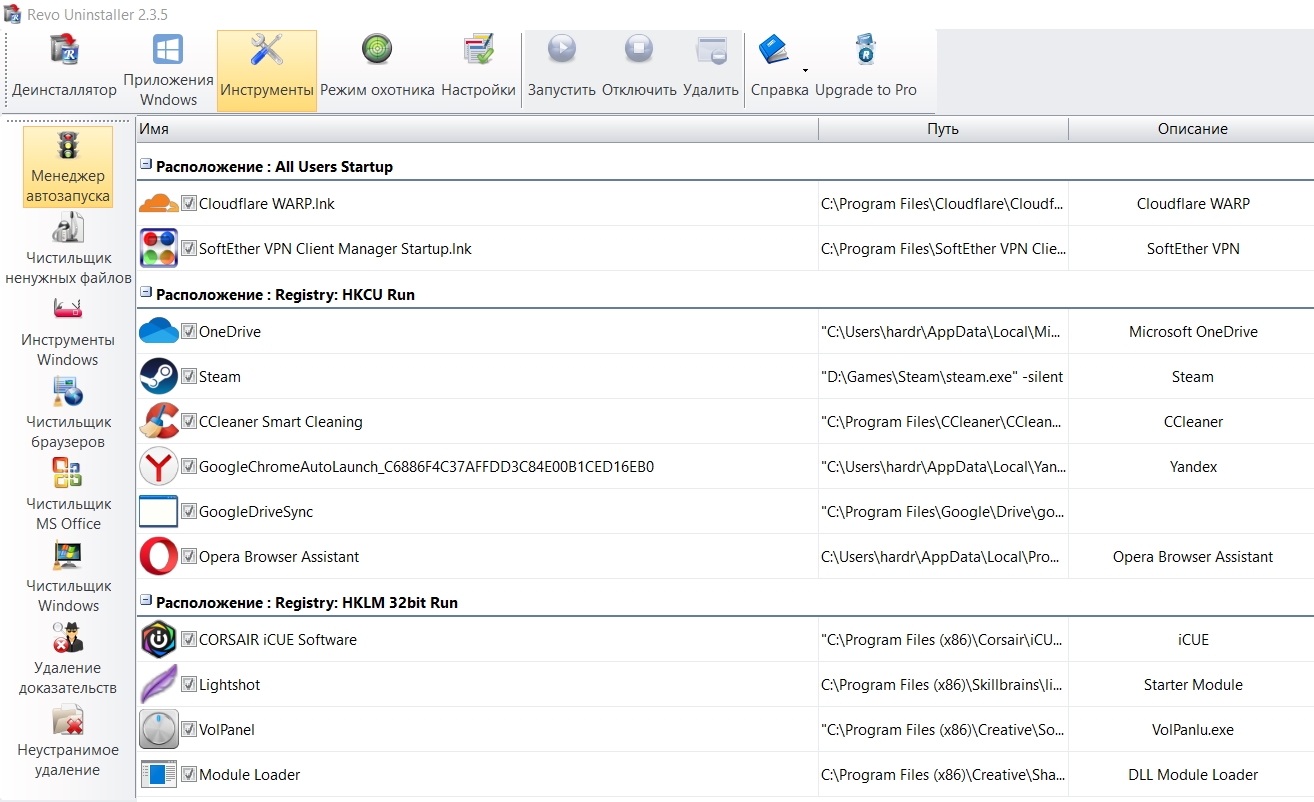Open the Справка book icon

click(773, 49)
